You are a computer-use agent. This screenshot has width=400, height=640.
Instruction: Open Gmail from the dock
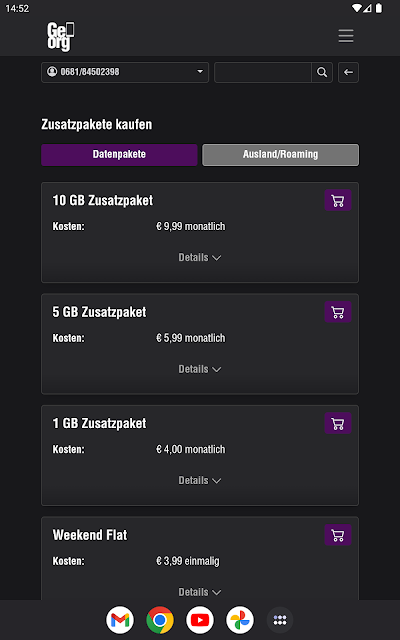tap(120, 620)
